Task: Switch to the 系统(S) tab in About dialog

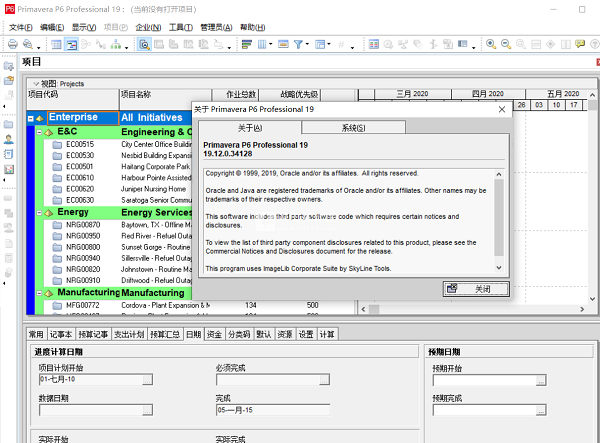Action: [353, 128]
